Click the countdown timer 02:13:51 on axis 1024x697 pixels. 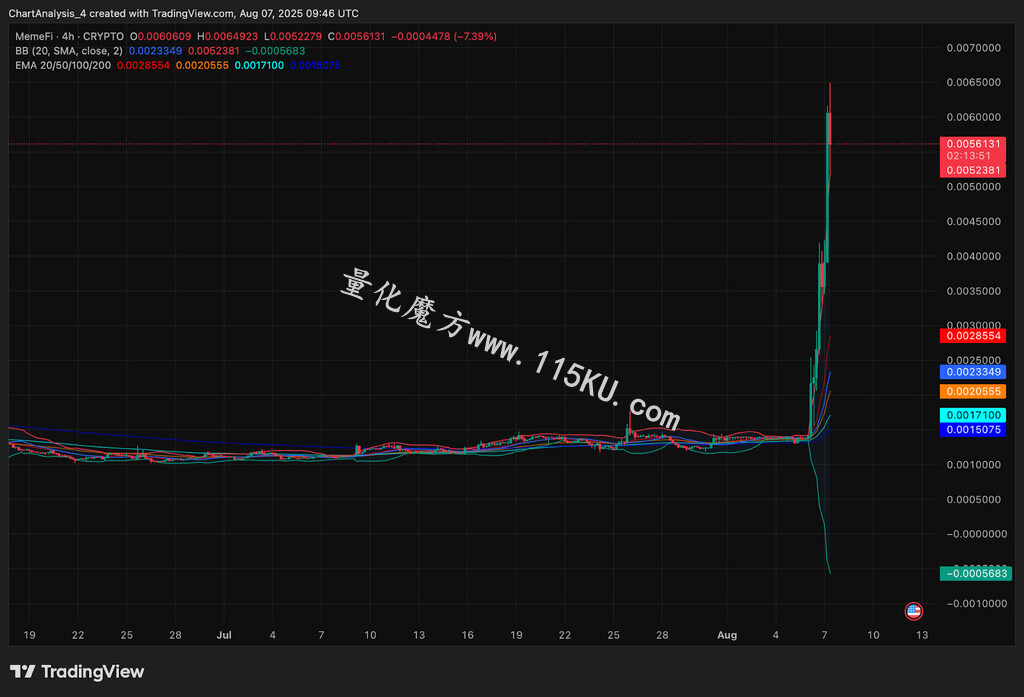(968, 156)
